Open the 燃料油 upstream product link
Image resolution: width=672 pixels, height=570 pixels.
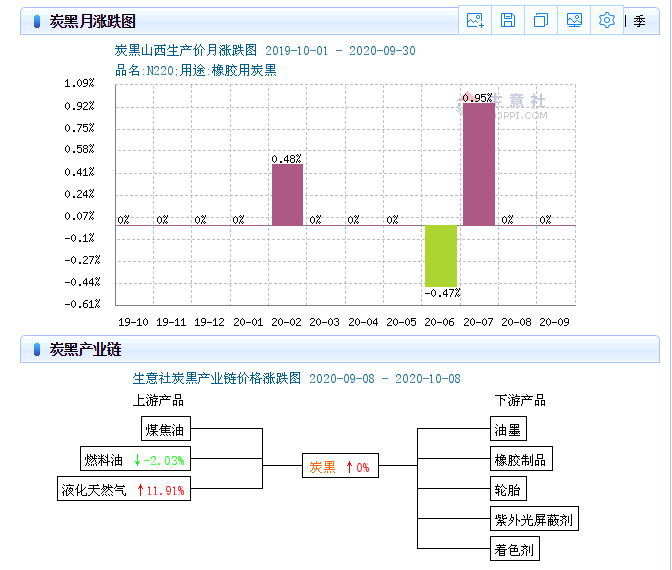(x=104, y=460)
